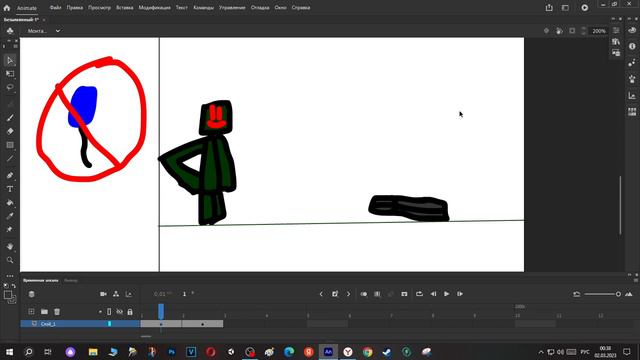This screenshot has width=640, height=360.
Task: Select the Text tool
Action: point(10,189)
